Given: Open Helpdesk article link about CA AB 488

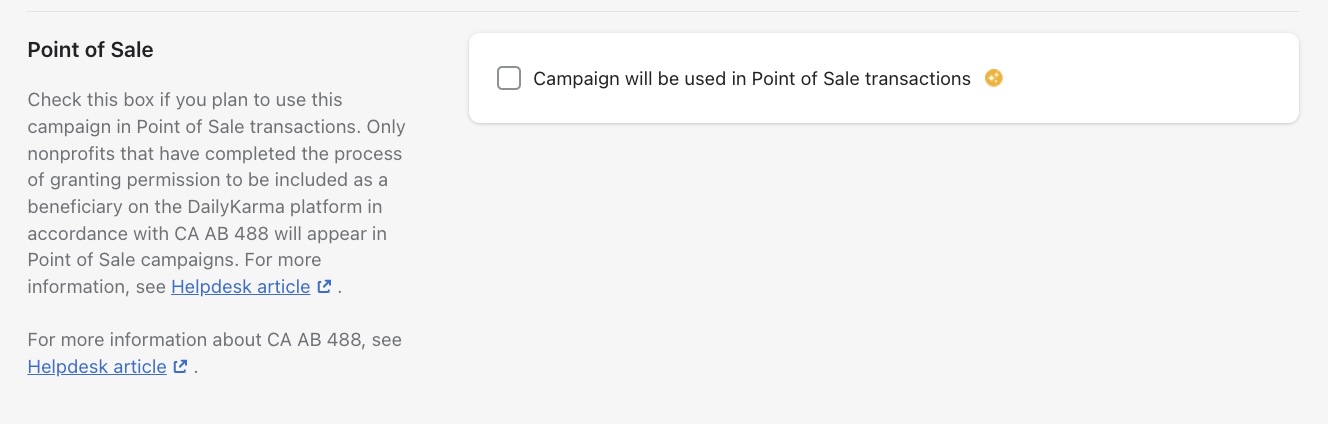Looking at the screenshot, I should 97,367.
